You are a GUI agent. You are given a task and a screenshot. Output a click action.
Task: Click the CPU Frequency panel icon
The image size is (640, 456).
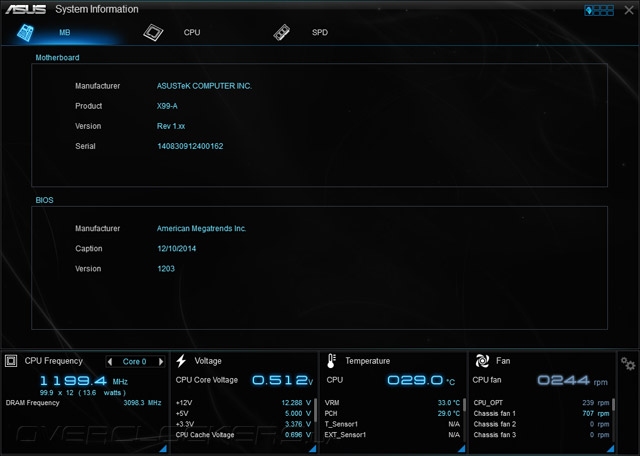coord(11,361)
